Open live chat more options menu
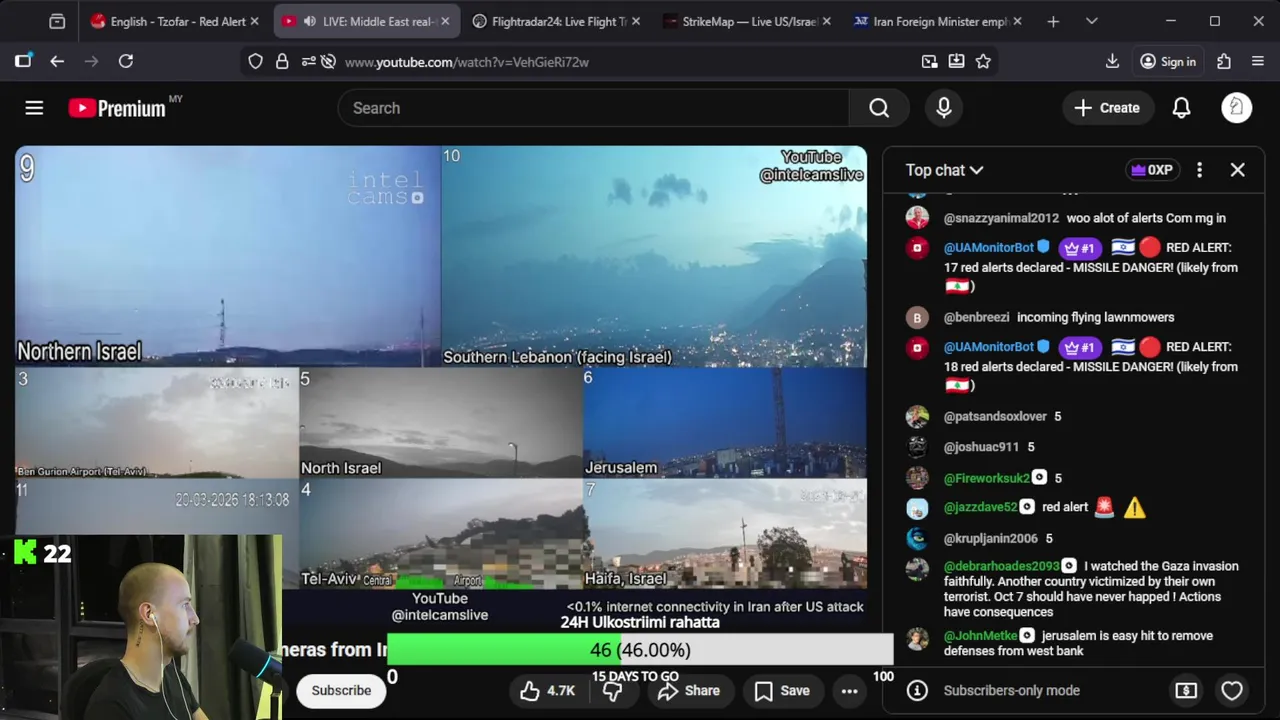The height and width of the screenshot is (720, 1280). 1199,170
